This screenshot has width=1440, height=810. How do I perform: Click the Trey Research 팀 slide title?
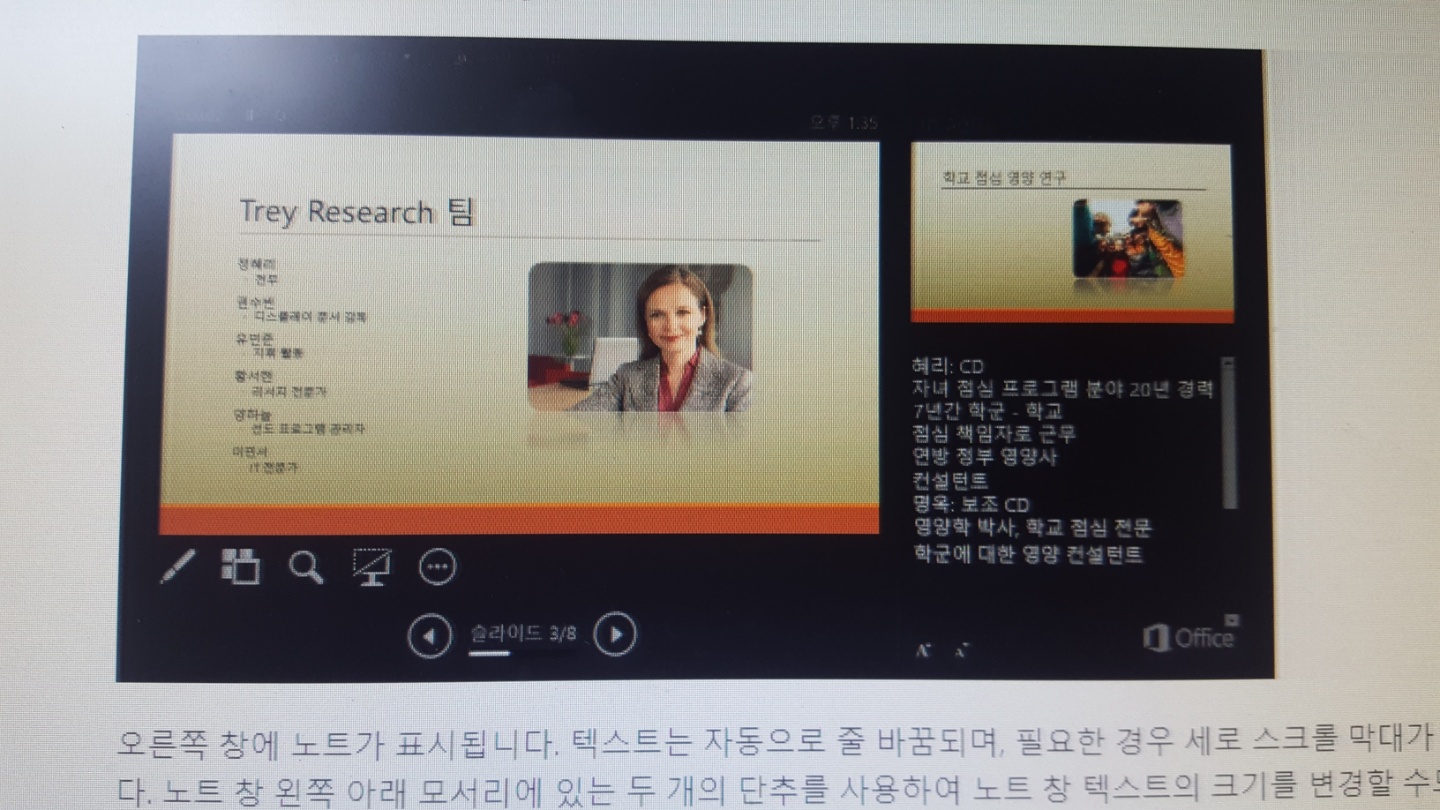pyautogui.click(x=357, y=212)
